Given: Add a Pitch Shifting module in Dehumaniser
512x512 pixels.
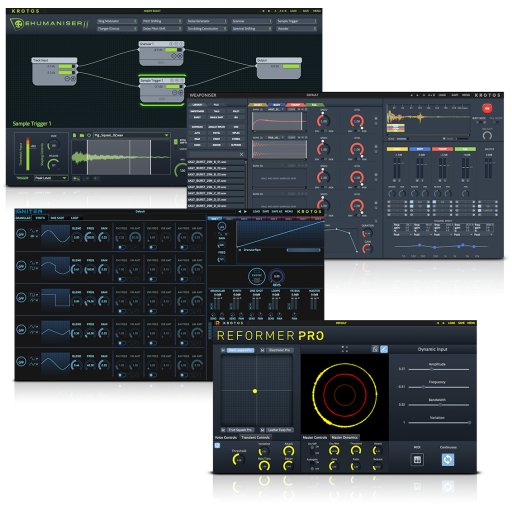Looking at the screenshot, I should coord(162,21).
